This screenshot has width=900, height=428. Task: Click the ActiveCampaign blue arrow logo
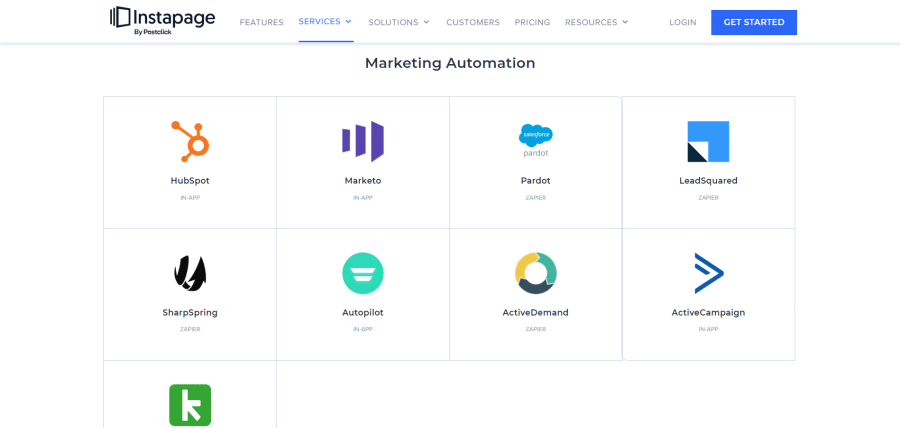(x=709, y=273)
